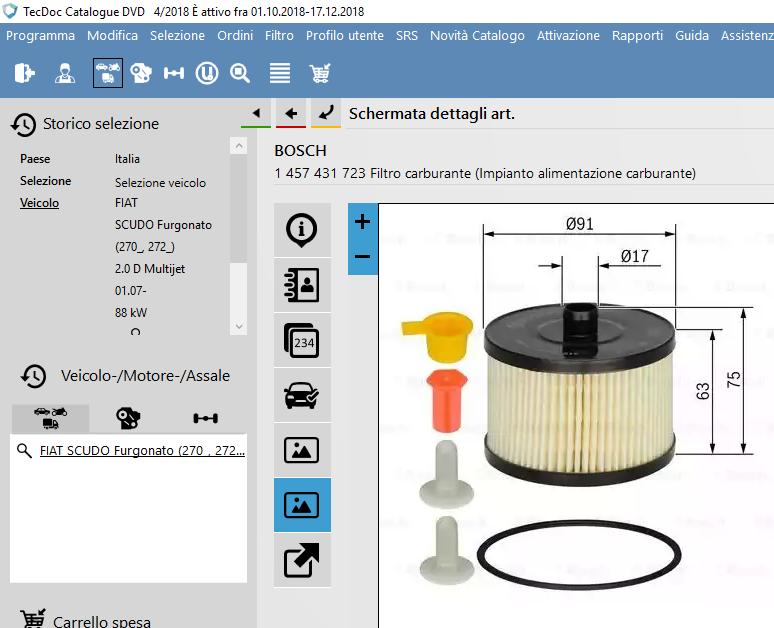
Task: Select the engine search toolbar icon
Action: (141, 73)
